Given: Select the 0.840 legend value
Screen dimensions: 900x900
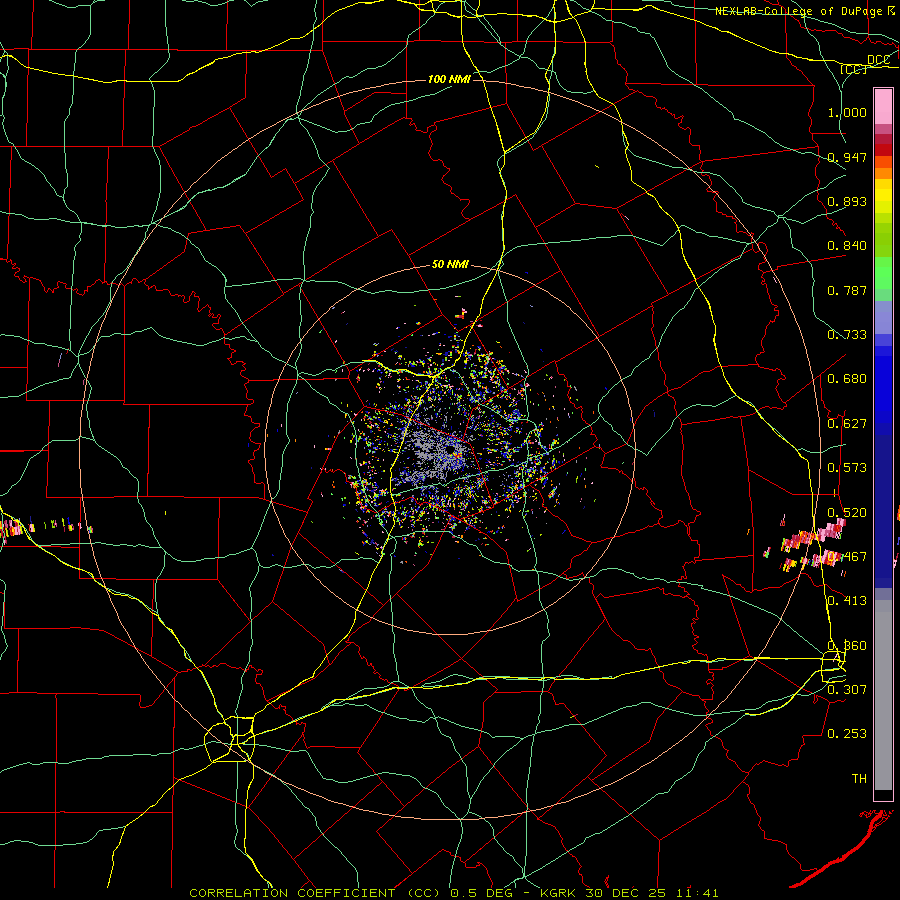Looking at the screenshot, I should [847, 246].
